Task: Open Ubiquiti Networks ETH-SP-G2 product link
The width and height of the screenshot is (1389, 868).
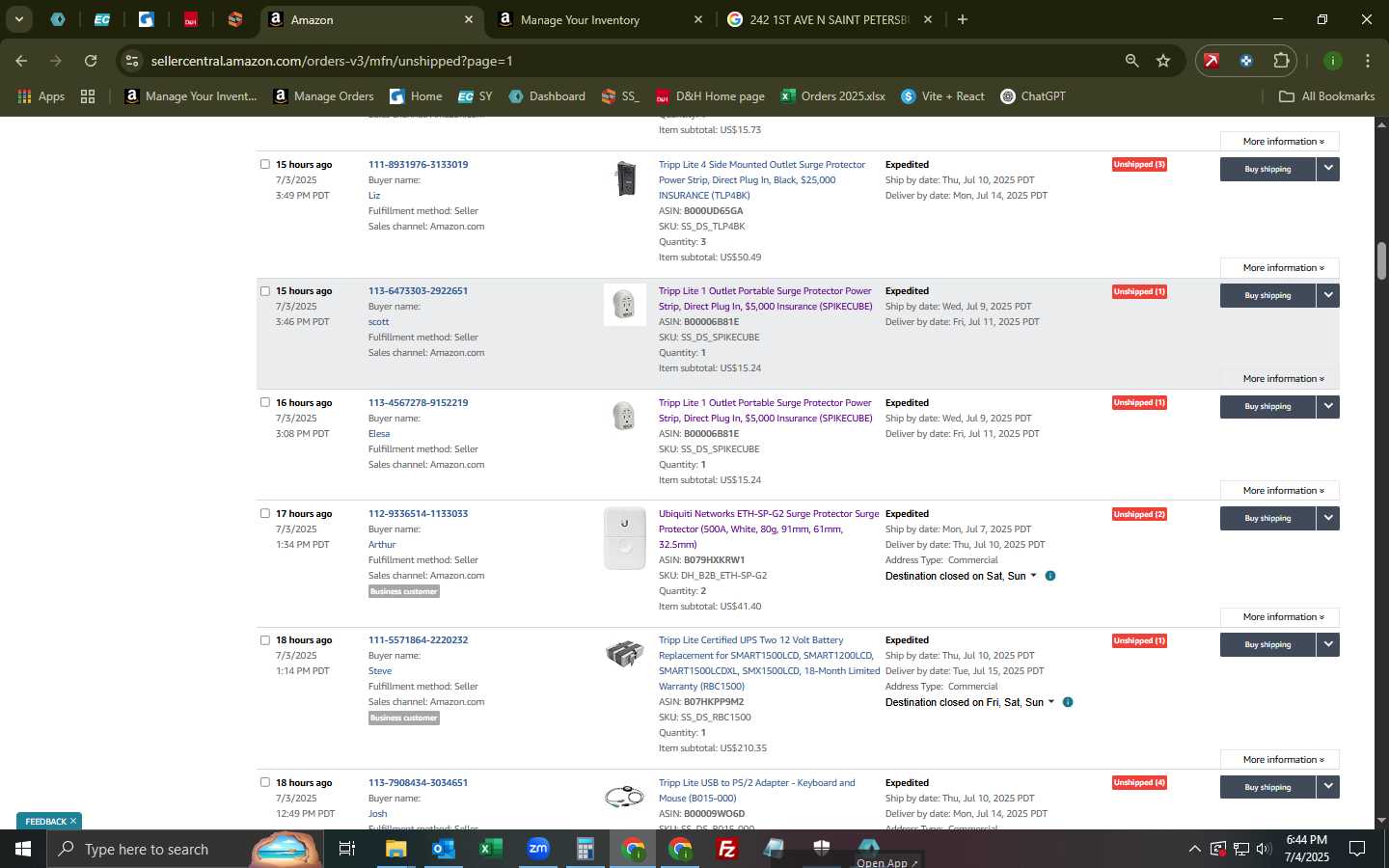Action: pos(769,529)
